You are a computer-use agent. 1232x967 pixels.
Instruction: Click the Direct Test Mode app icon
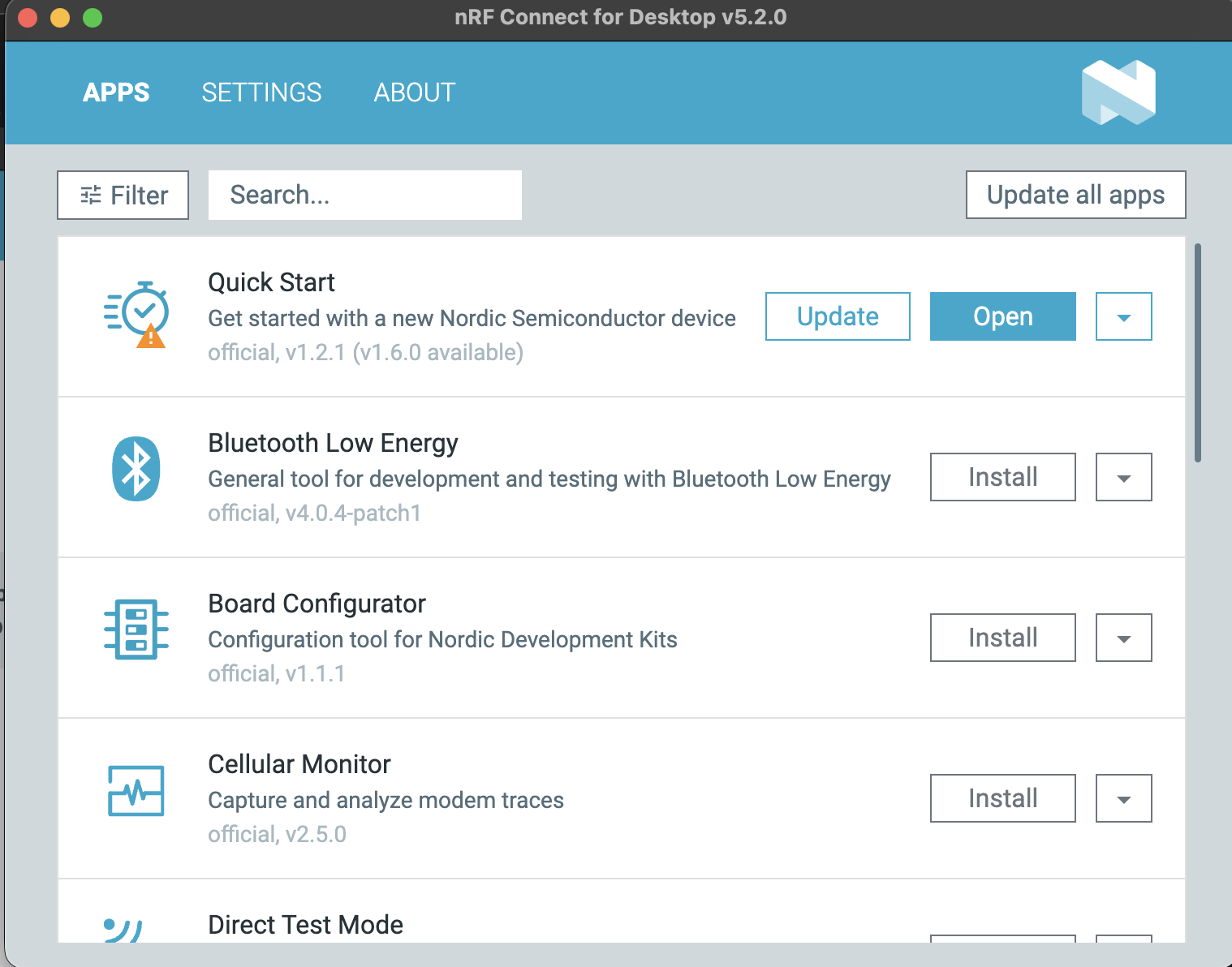[124, 930]
